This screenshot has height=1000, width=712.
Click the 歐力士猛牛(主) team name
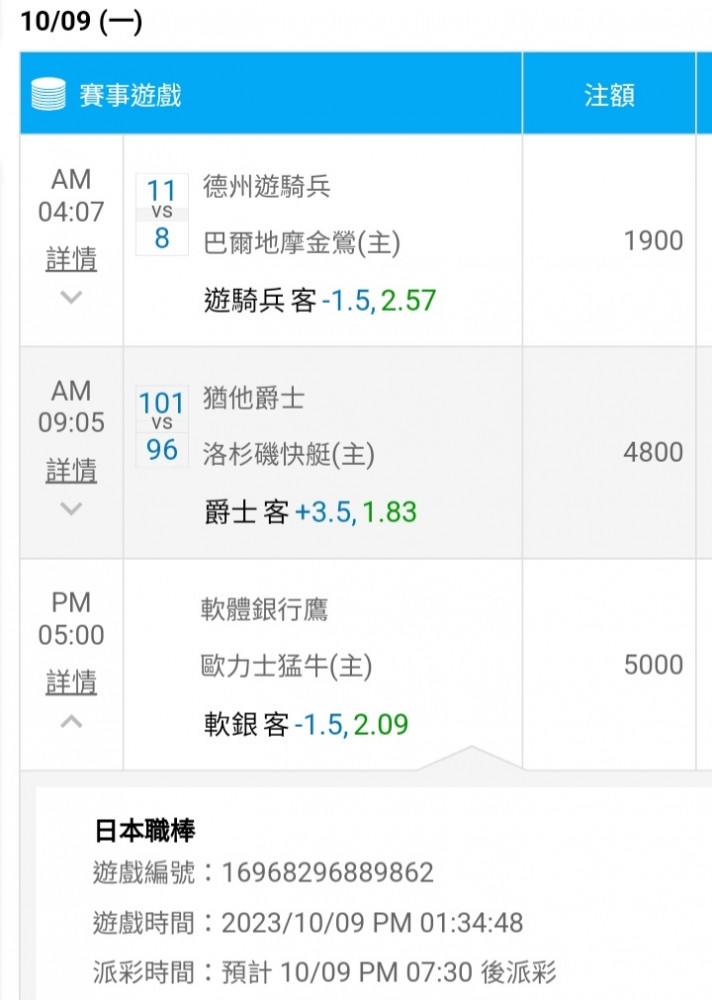pos(286,667)
